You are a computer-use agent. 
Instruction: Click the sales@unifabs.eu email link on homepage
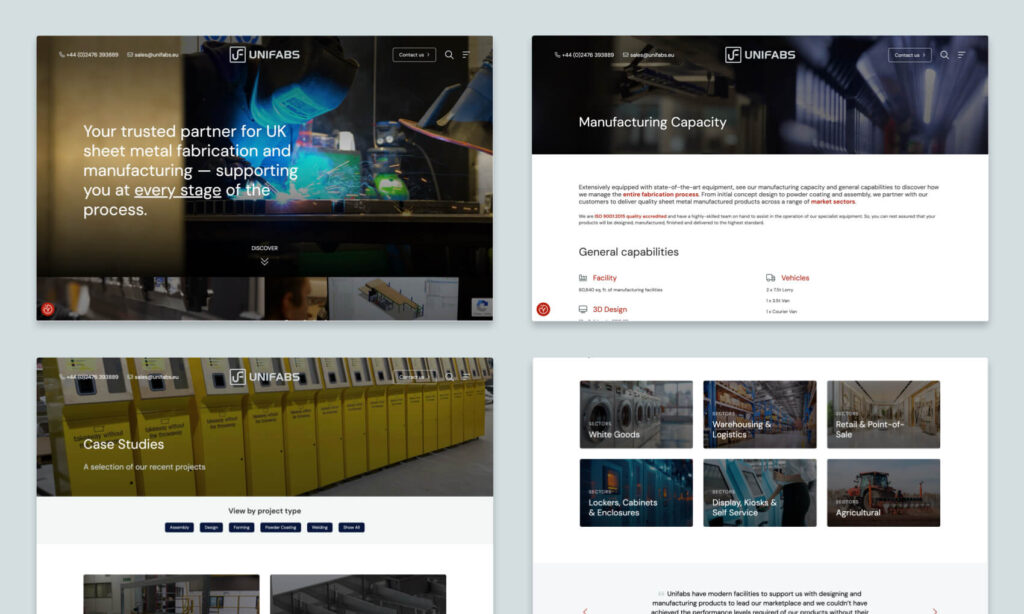pos(151,55)
